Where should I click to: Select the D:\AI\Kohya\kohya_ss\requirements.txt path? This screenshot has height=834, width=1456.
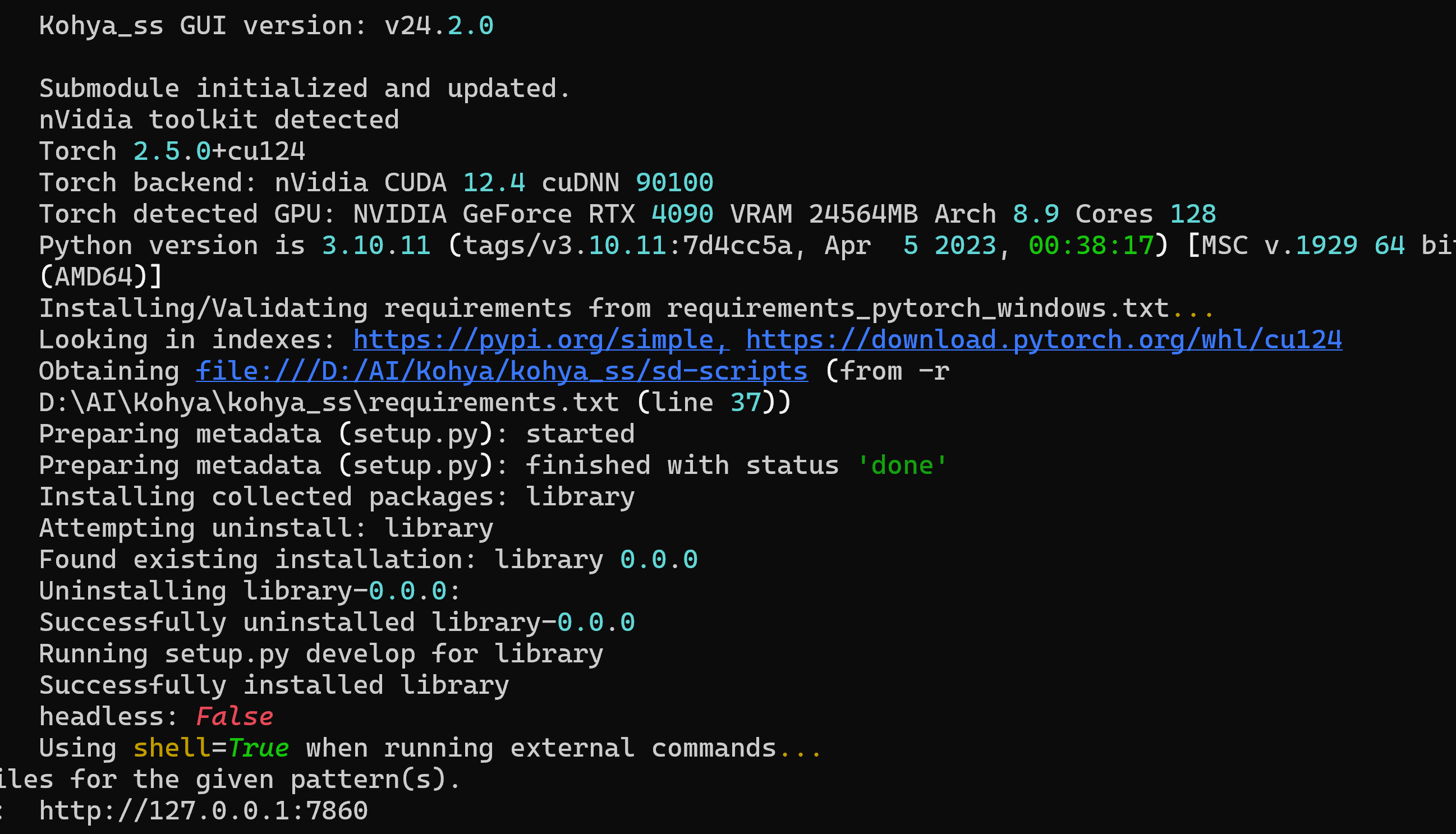click(x=327, y=402)
